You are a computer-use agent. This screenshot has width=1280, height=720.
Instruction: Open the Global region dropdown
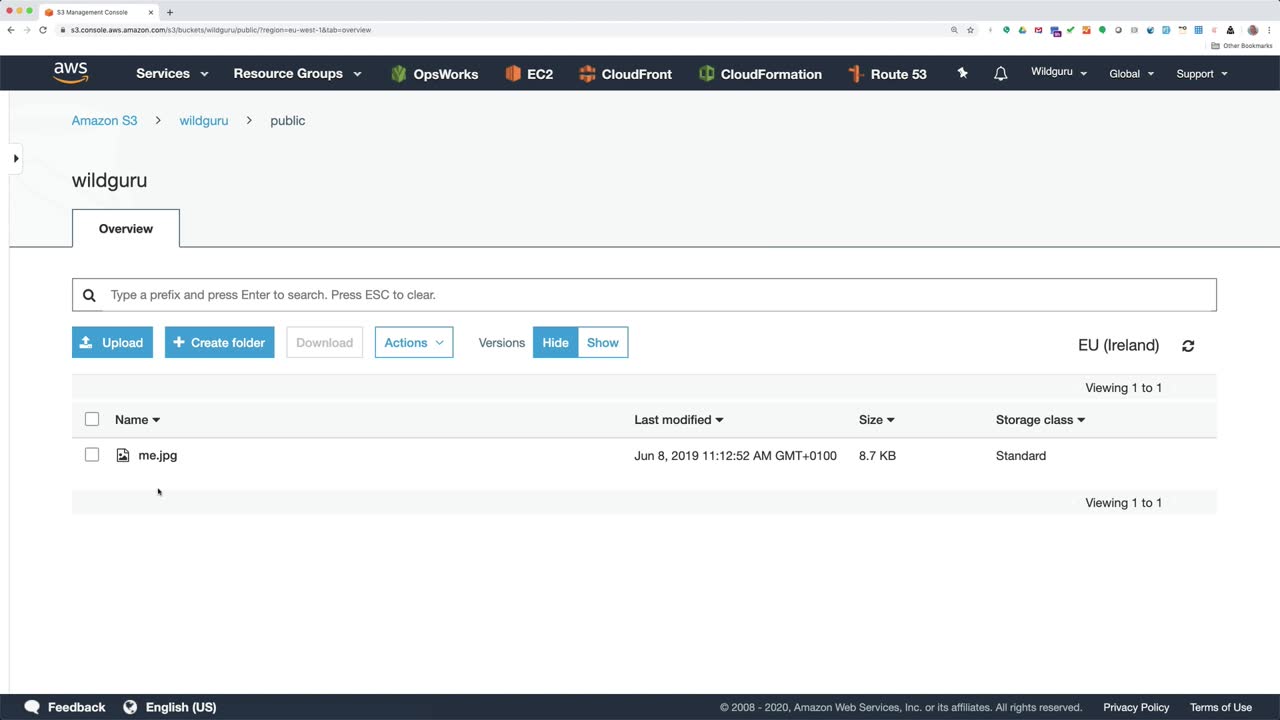click(x=1131, y=73)
